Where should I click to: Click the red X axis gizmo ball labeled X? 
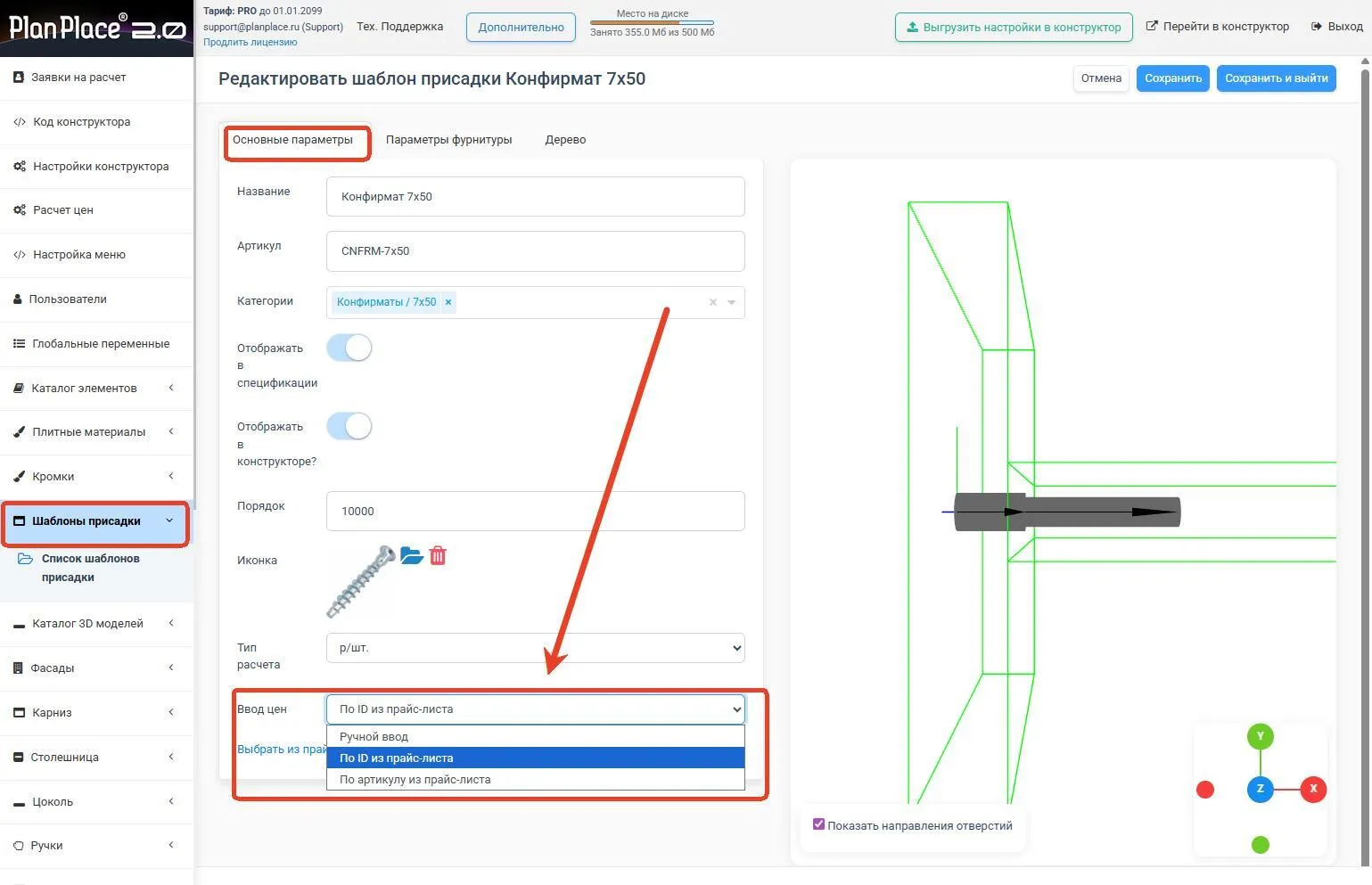pos(1313,789)
